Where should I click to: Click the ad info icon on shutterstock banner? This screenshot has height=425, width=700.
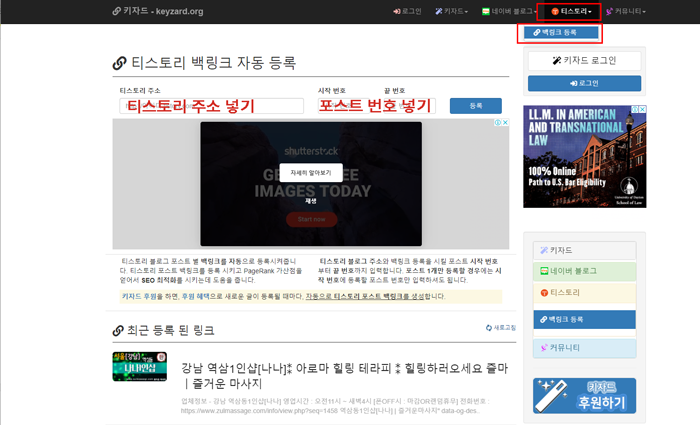(x=498, y=122)
